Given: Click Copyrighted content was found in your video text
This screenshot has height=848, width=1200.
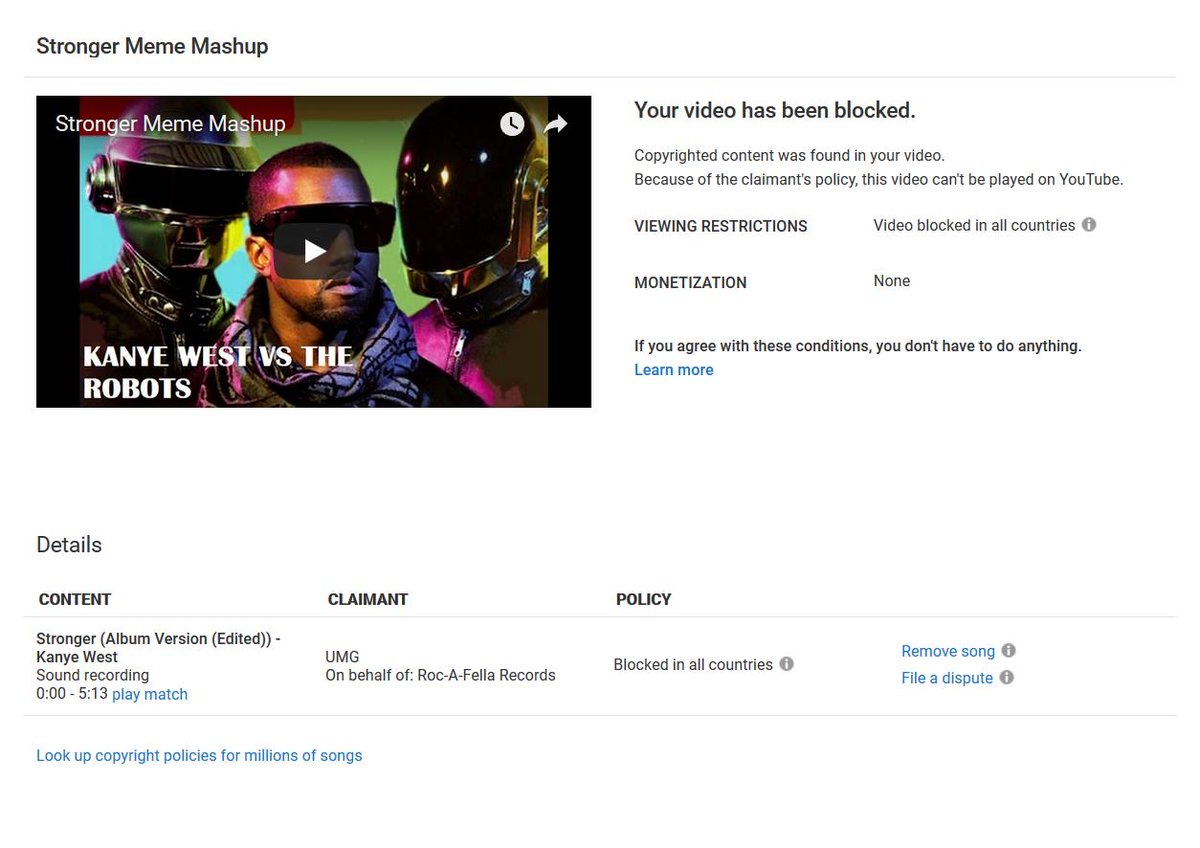Looking at the screenshot, I should 789,156.
